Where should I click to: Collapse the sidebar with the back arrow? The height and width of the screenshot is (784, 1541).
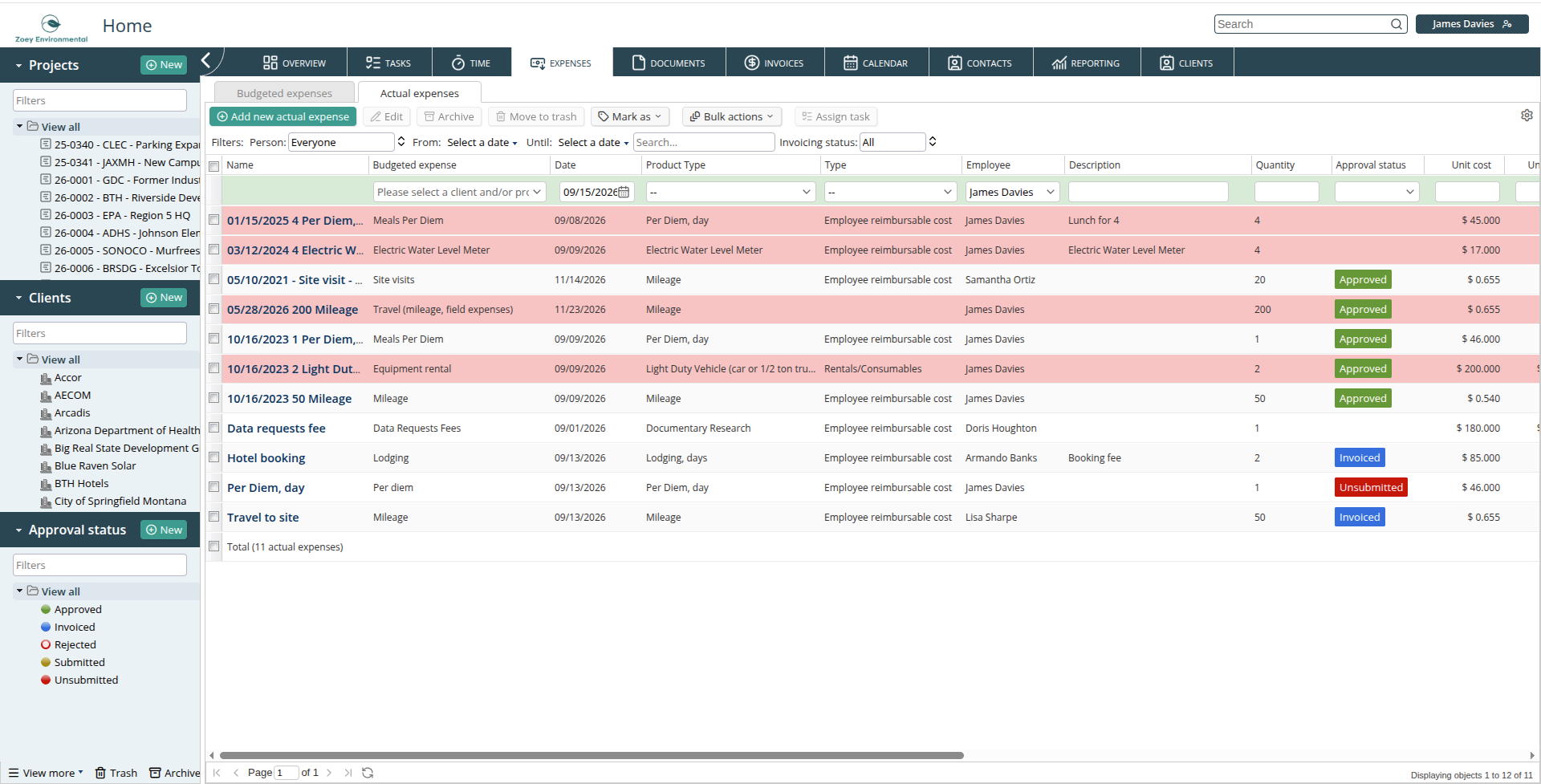(x=206, y=60)
